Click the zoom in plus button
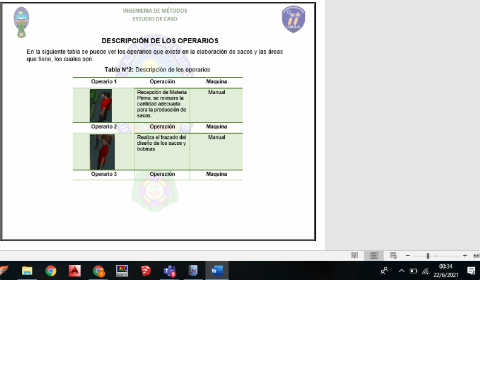This screenshot has height=370, width=480. (465, 256)
